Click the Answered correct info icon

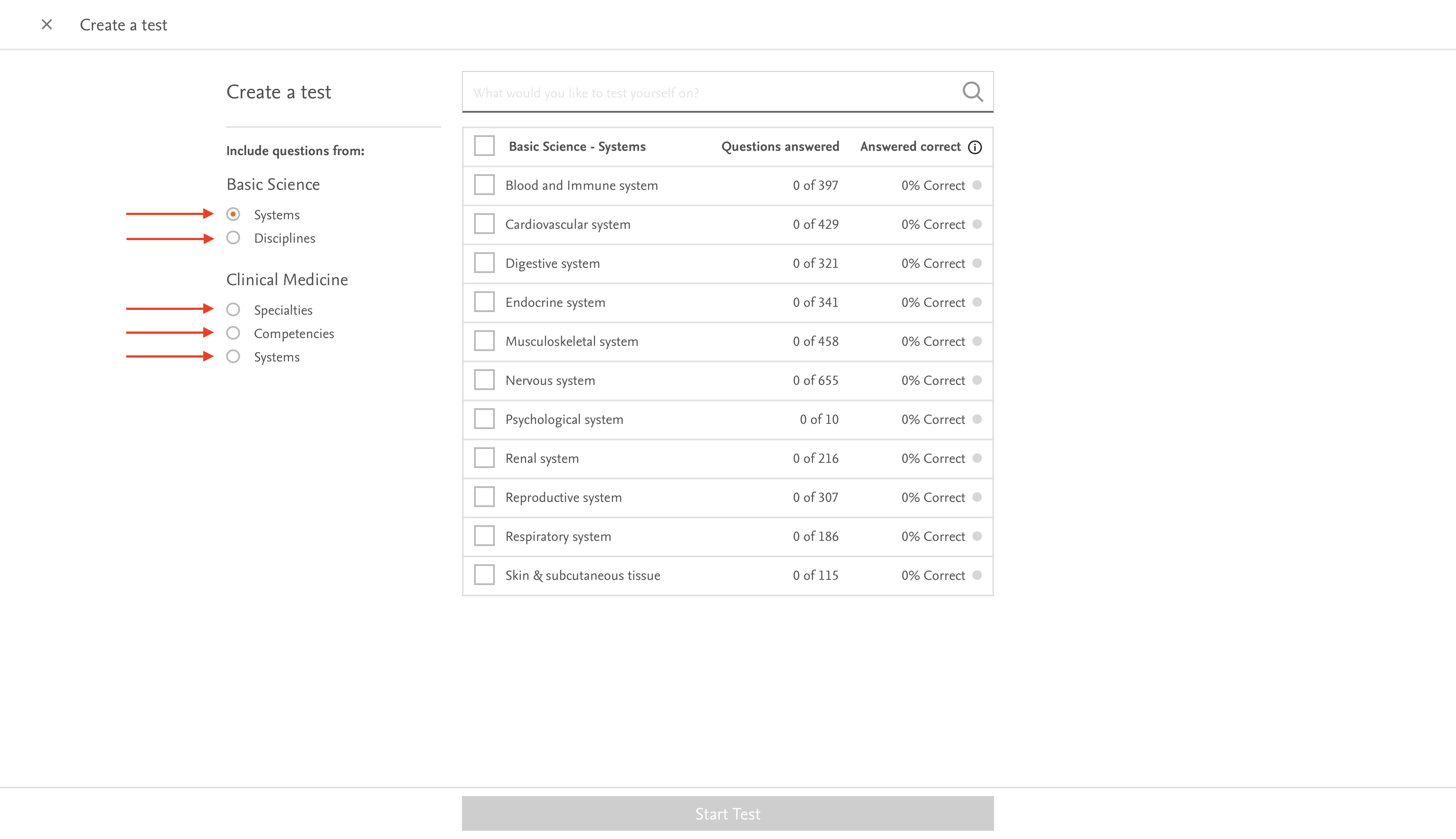(x=975, y=147)
